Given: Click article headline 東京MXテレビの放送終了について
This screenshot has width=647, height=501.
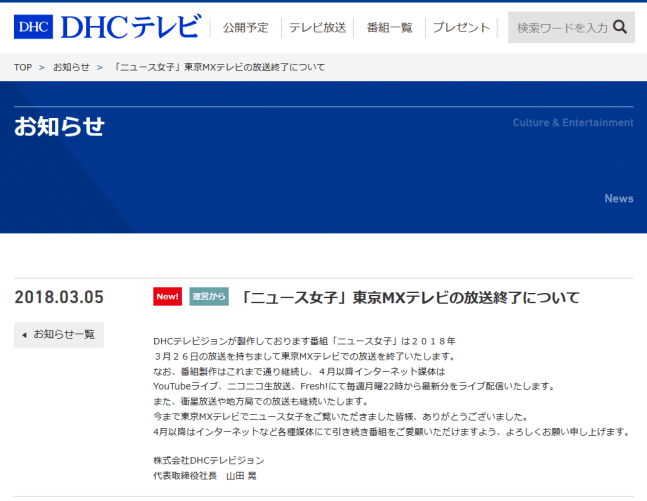Looking at the screenshot, I should pos(410,298).
